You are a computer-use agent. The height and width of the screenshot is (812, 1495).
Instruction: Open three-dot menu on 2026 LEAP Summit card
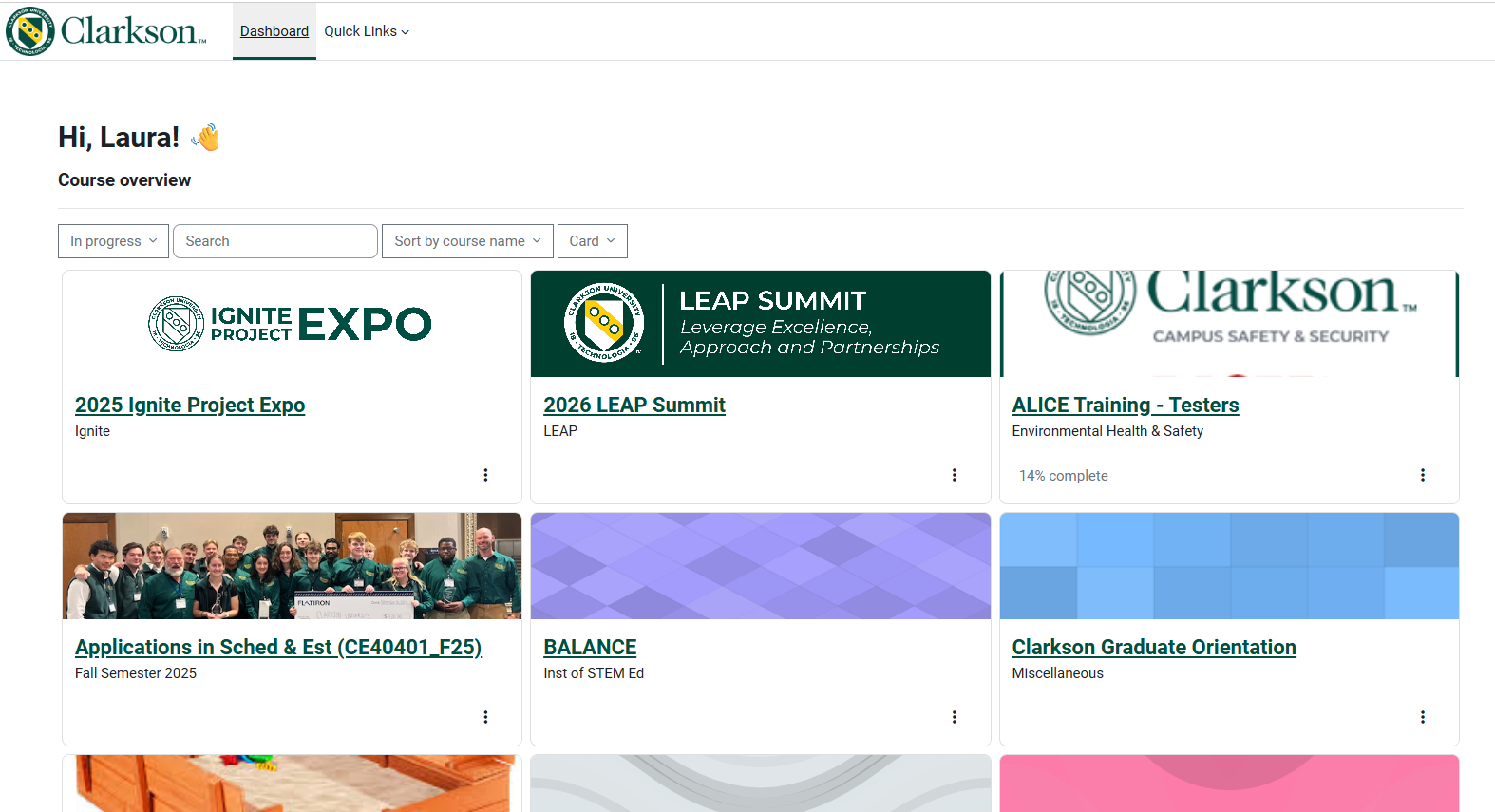(954, 475)
